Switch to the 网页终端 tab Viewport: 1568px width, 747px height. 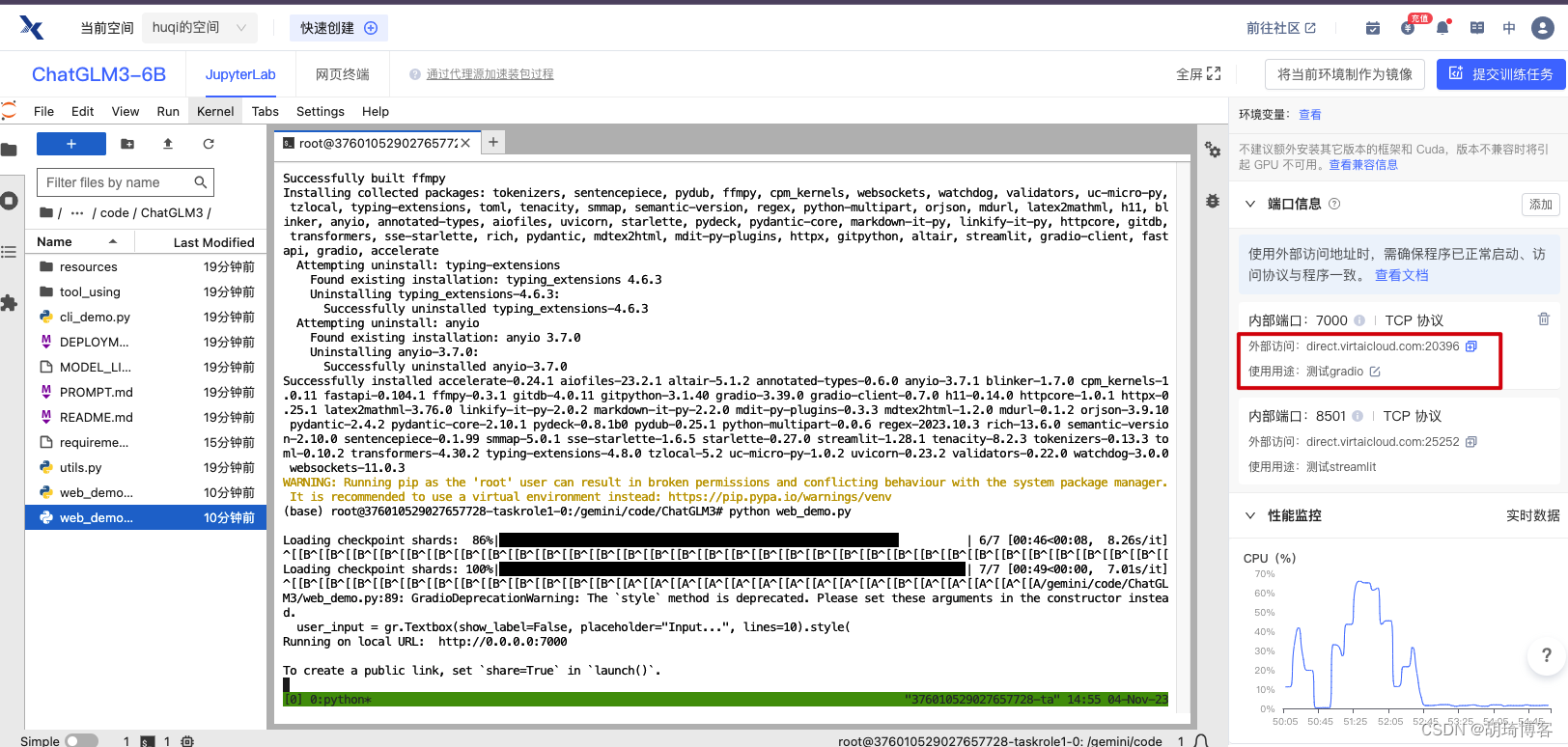point(343,74)
